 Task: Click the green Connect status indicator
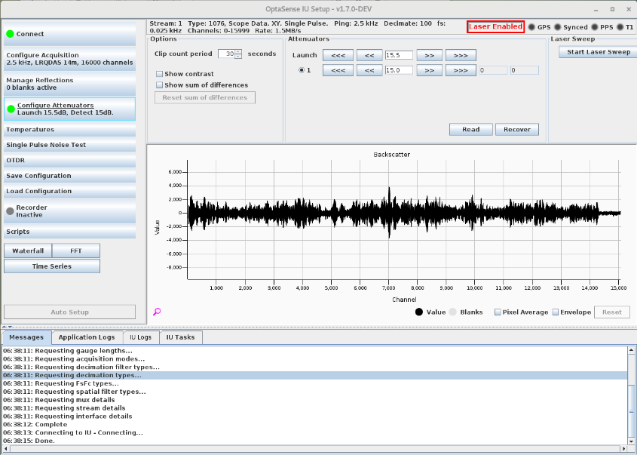10,34
